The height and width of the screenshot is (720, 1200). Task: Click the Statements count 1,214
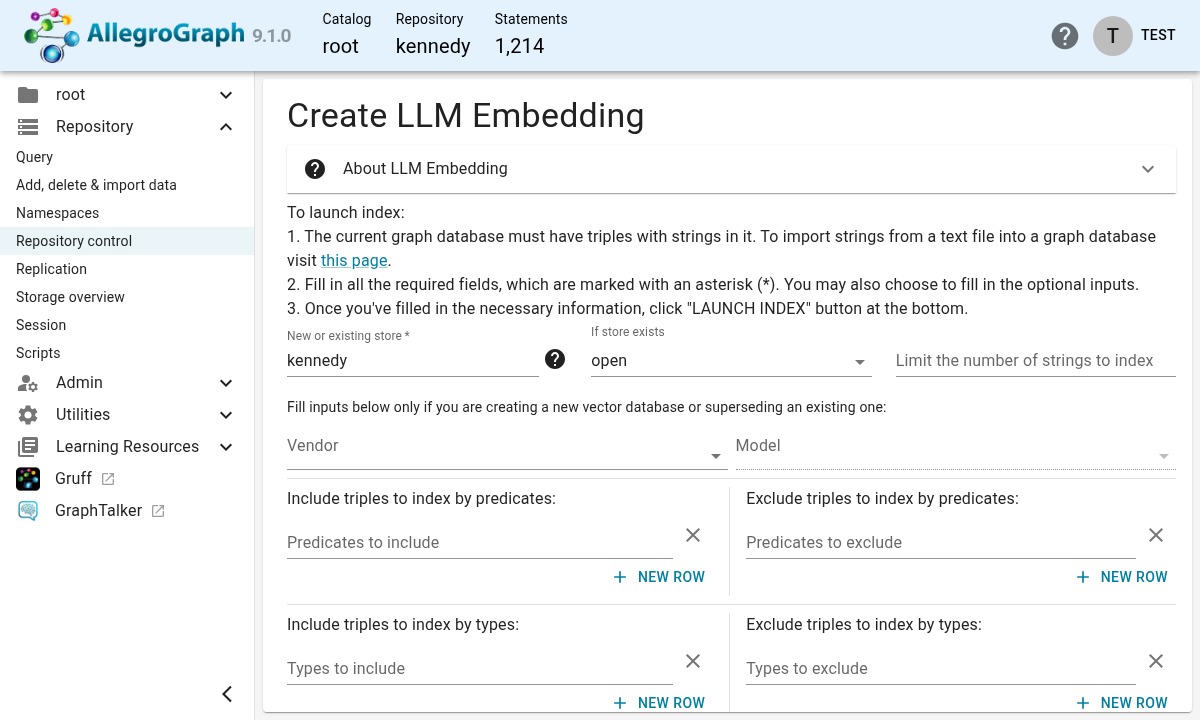(x=520, y=46)
